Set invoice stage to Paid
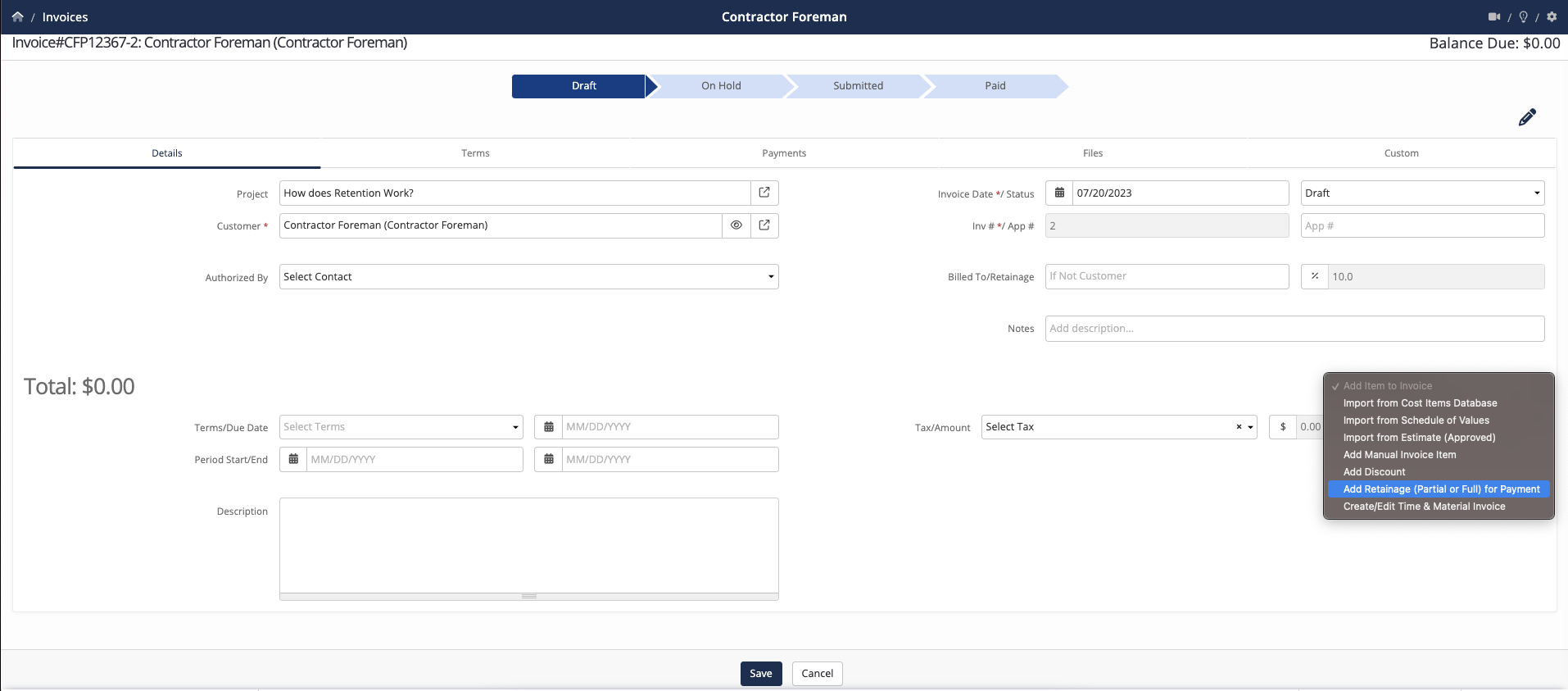 point(995,86)
